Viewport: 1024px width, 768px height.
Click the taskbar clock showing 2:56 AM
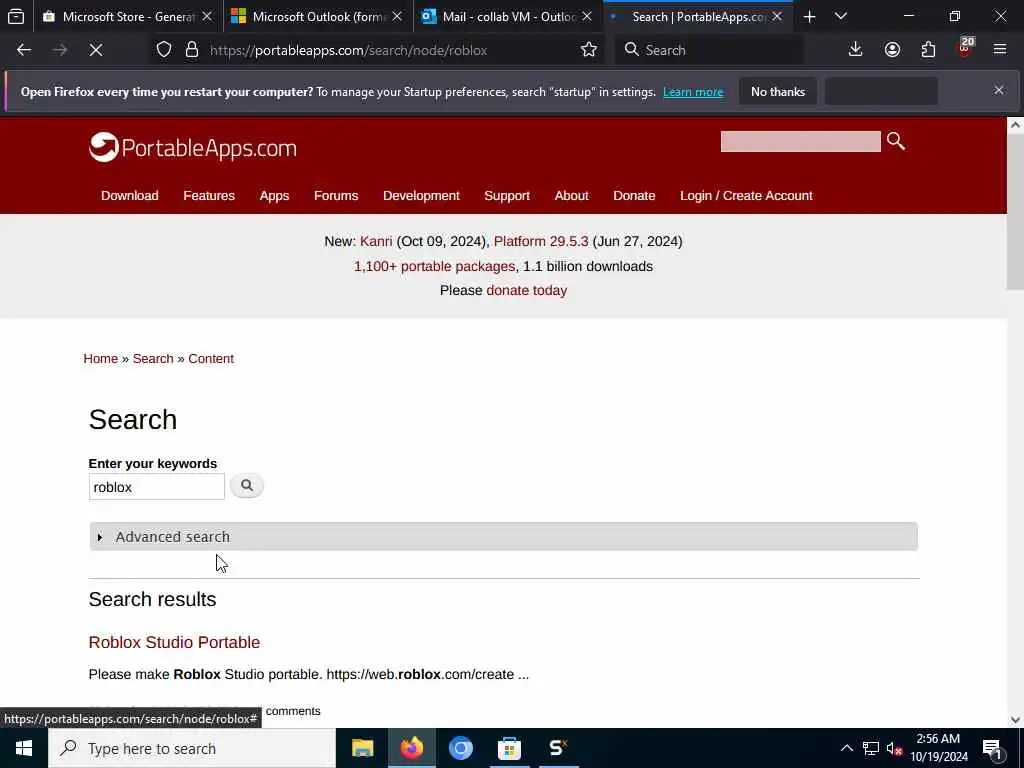click(x=939, y=748)
